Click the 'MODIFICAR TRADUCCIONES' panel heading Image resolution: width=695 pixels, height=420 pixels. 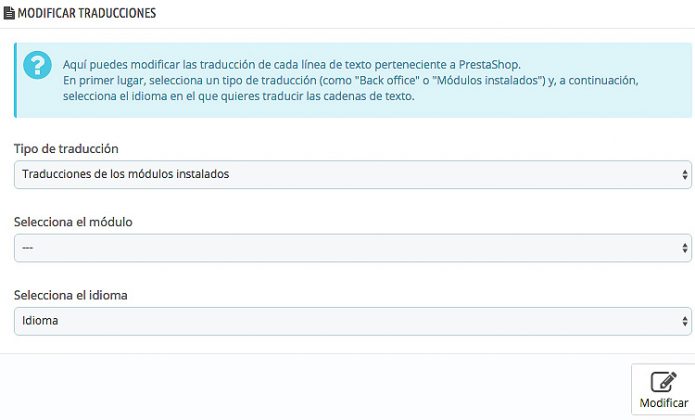point(86,15)
